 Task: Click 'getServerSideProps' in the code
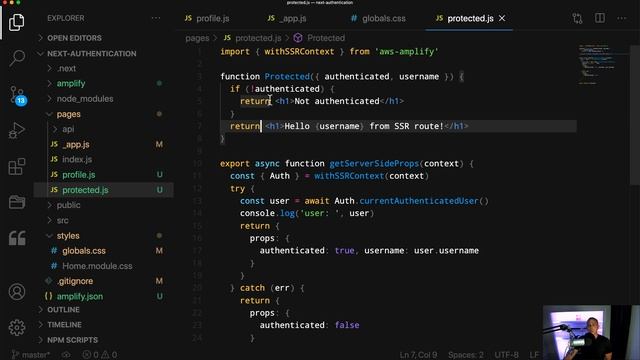374,164
